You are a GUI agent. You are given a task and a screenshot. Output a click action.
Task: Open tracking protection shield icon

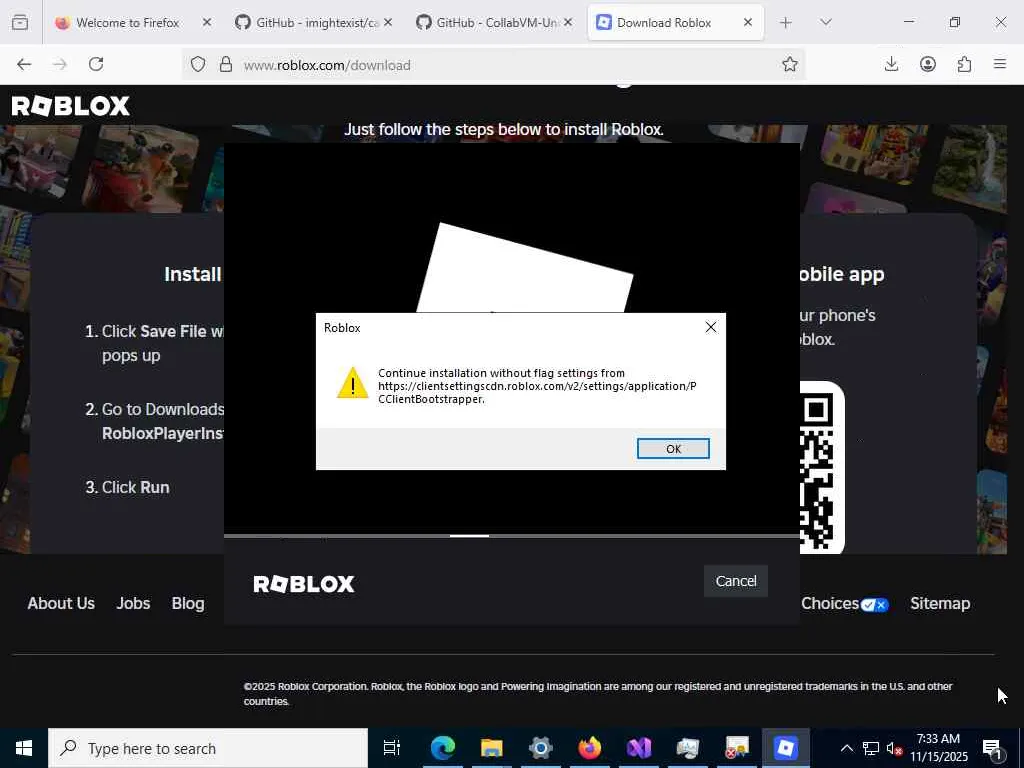[198, 64]
